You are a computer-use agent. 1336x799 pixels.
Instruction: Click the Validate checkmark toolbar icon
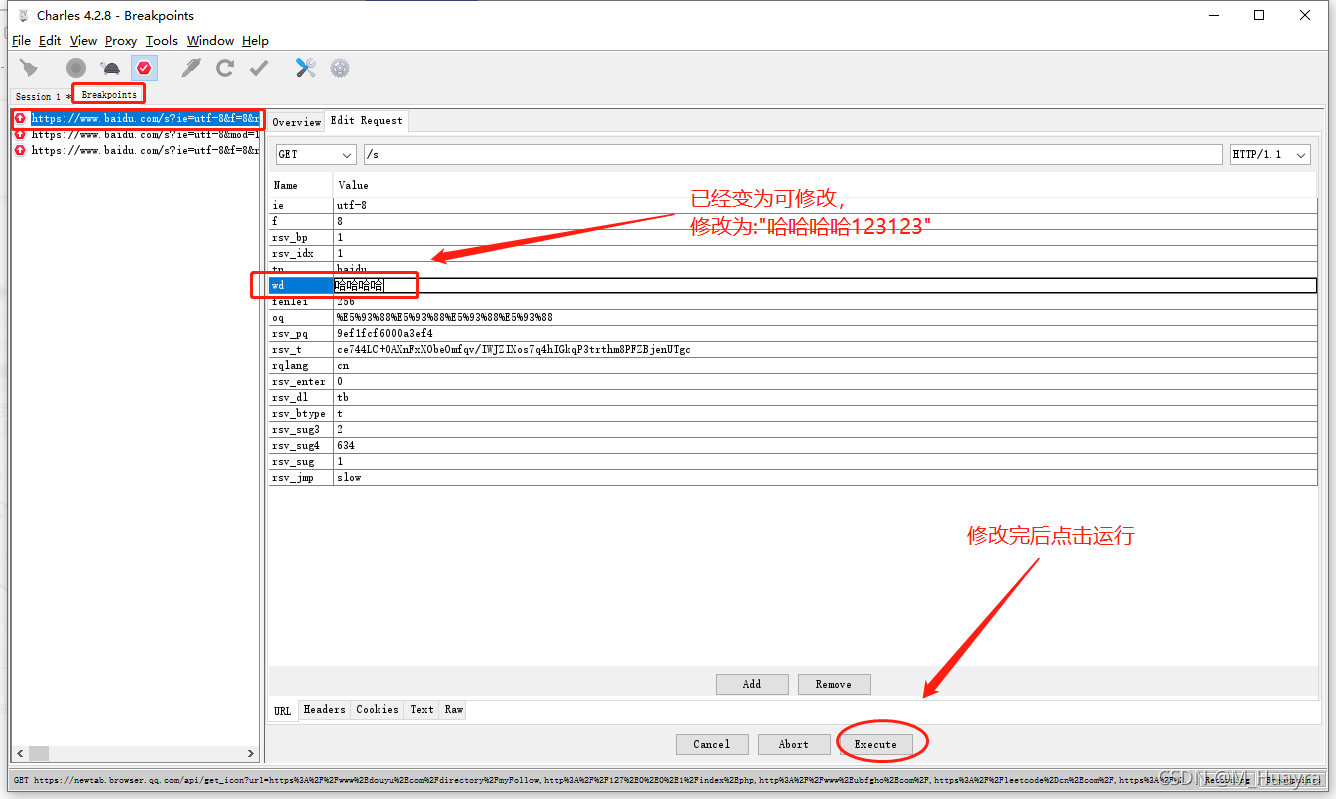(259, 68)
